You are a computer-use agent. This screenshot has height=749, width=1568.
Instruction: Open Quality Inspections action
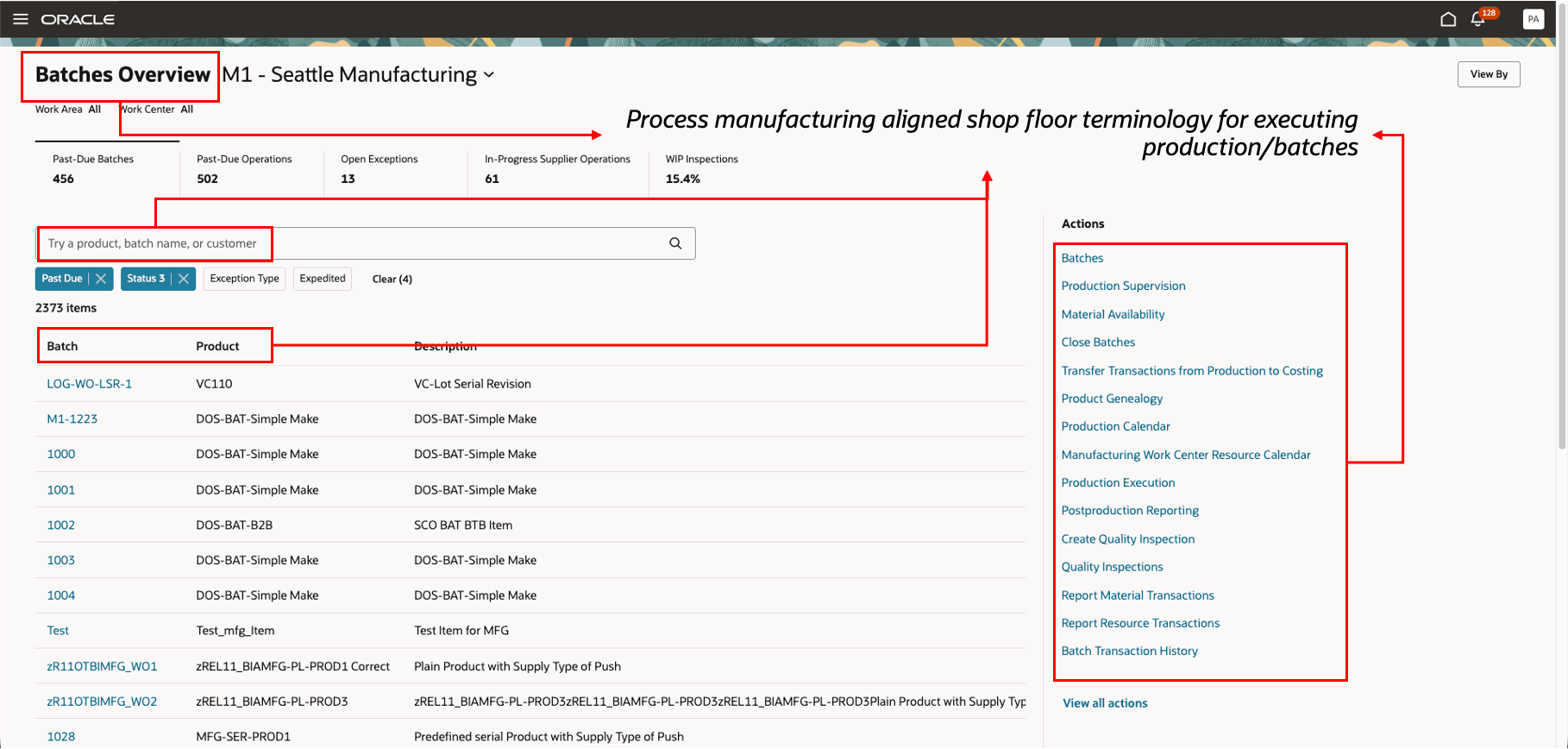point(1112,567)
